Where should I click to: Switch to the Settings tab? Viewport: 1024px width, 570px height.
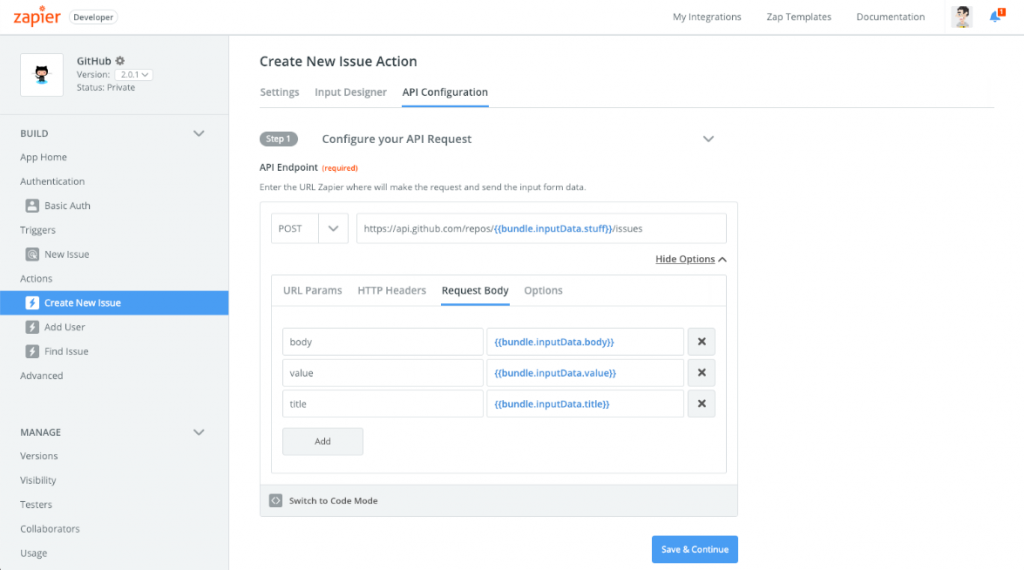(280, 92)
